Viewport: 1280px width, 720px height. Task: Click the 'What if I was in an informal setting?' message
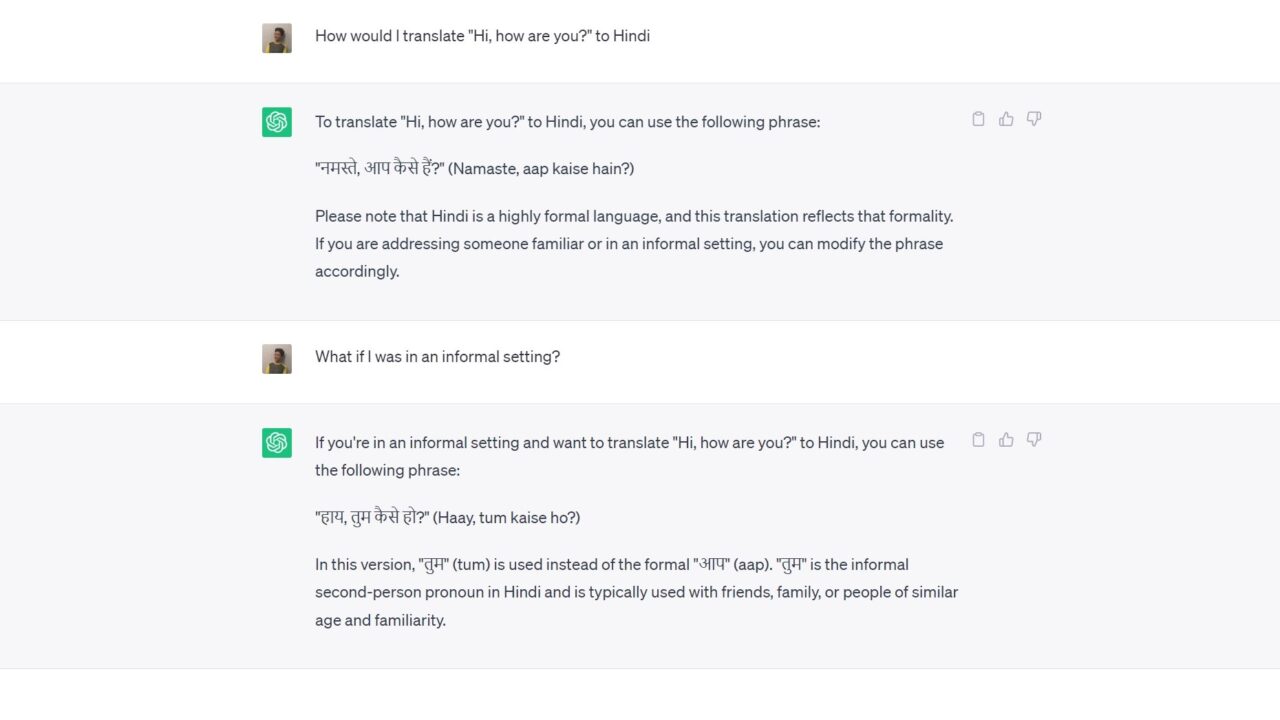click(437, 356)
